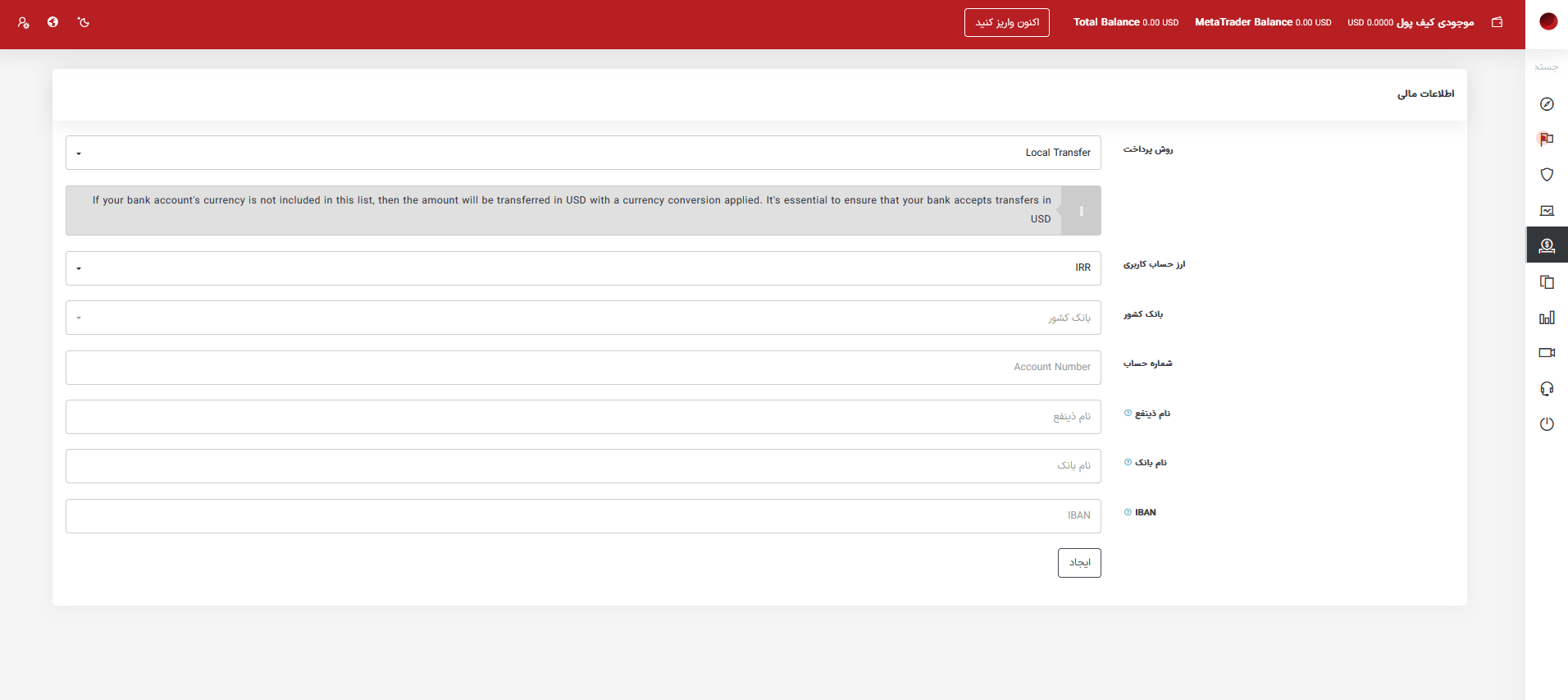The width and height of the screenshot is (1568, 700).
Task: Click the compass icon in sidebar
Action: [x=1547, y=104]
